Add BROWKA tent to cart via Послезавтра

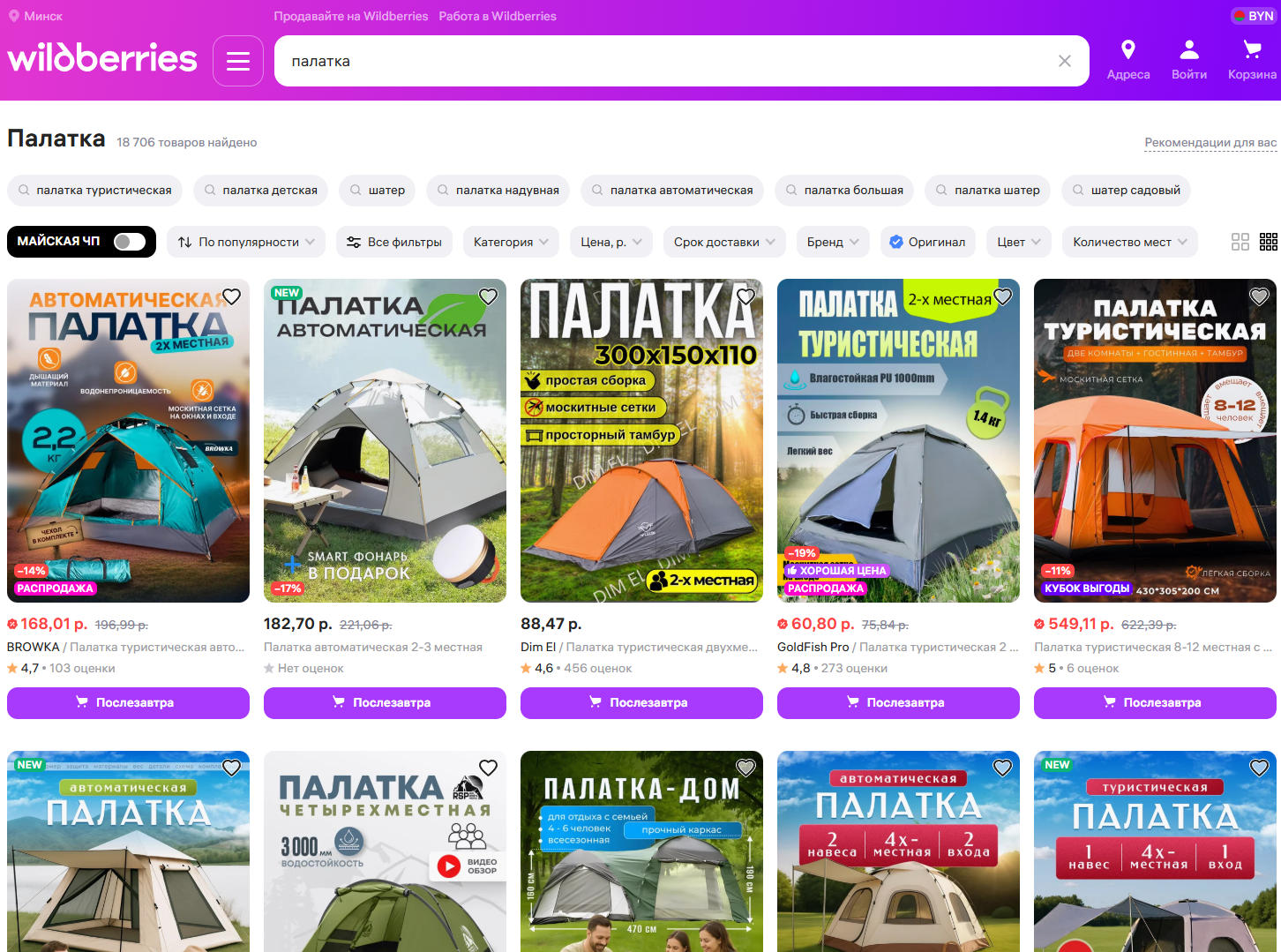tap(128, 703)
